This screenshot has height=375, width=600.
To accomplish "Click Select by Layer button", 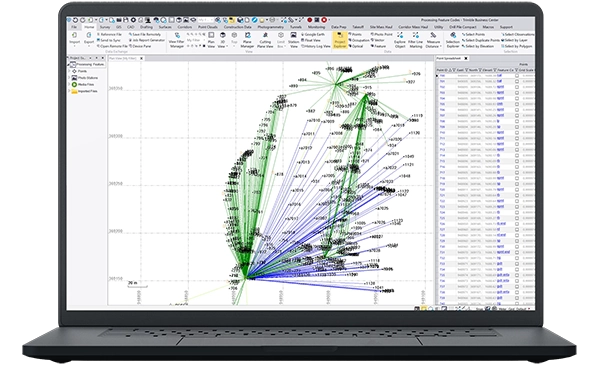I will (515, 40).
